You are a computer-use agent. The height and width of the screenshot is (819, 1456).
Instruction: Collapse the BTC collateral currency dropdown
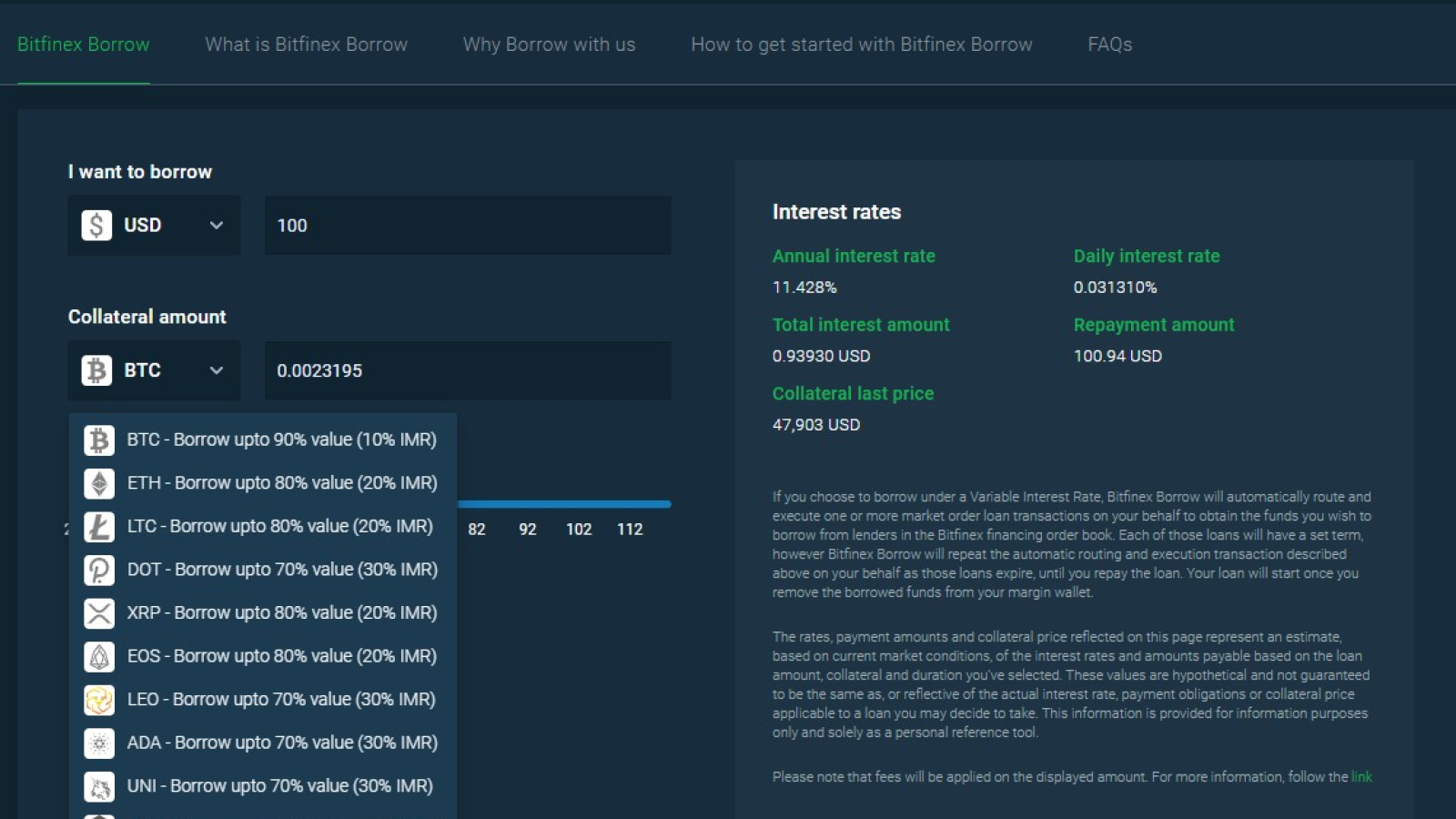[x=154, y=370]
